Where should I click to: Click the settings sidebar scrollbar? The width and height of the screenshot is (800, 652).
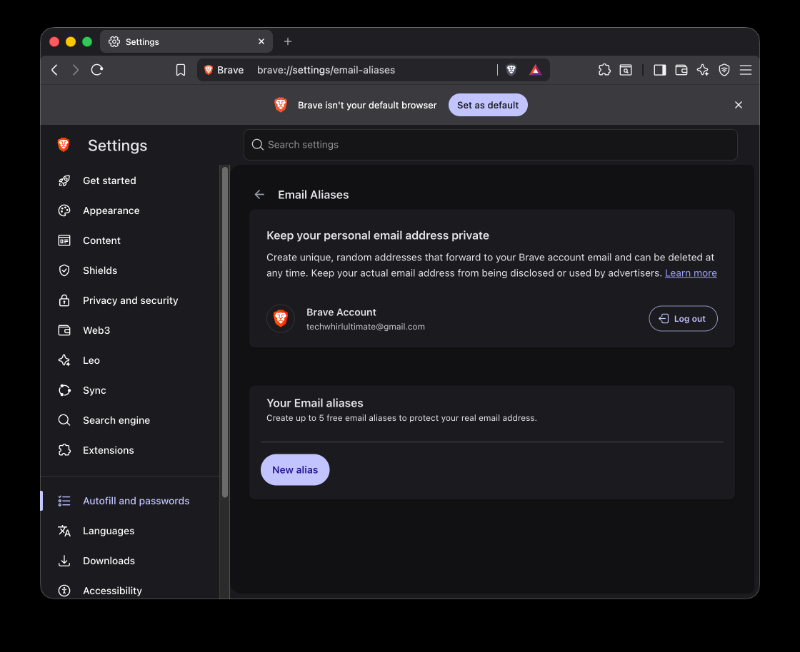click(x=225, y=332)
